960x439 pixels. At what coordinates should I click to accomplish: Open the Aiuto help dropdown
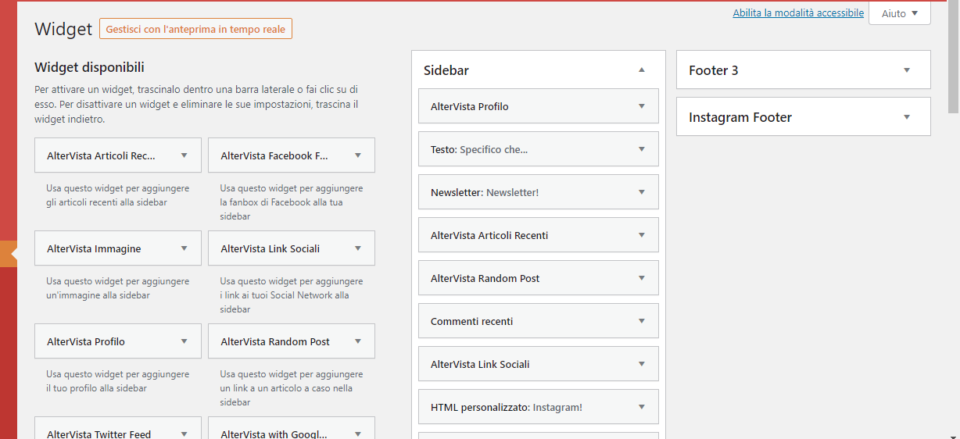click(899, 13)
